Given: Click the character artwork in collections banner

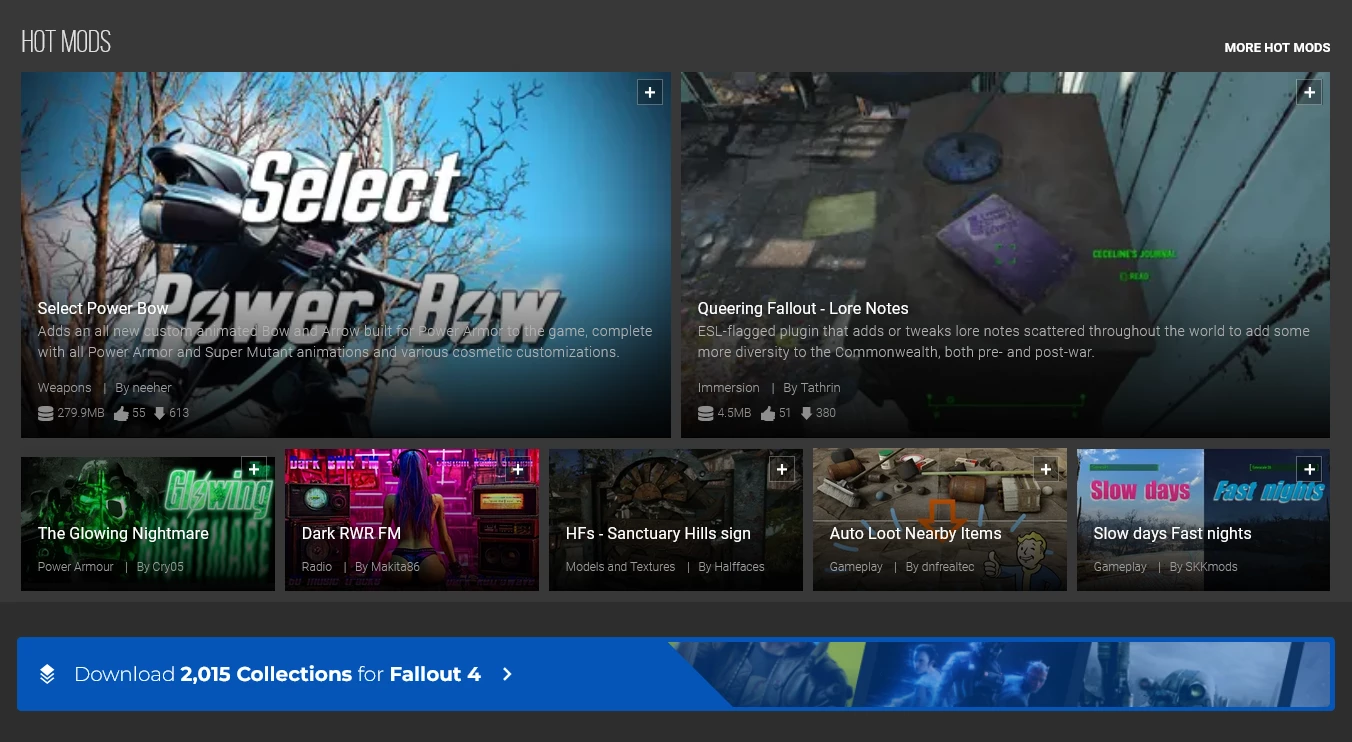Looking at the screenshot, I should point(1000,674).
